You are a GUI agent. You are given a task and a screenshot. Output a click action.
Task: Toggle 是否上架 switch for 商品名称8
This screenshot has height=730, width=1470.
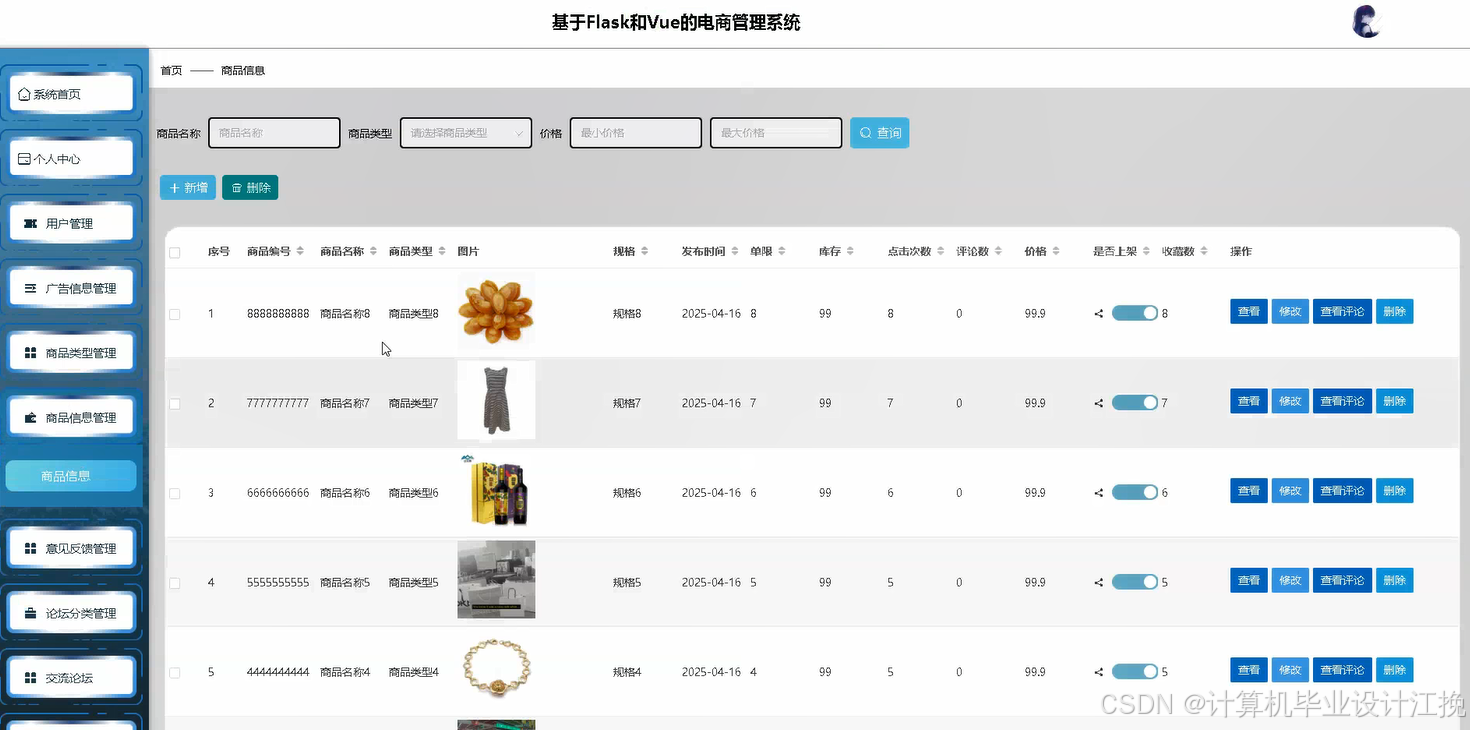[1134, 313]
